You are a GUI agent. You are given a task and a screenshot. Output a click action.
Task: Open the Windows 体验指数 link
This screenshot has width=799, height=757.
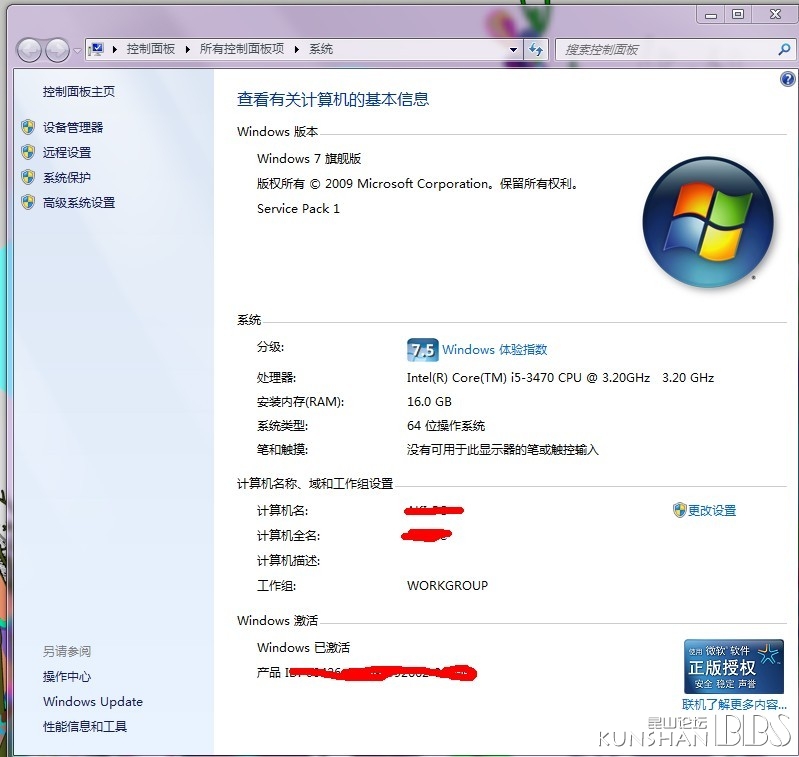[494, 350]
